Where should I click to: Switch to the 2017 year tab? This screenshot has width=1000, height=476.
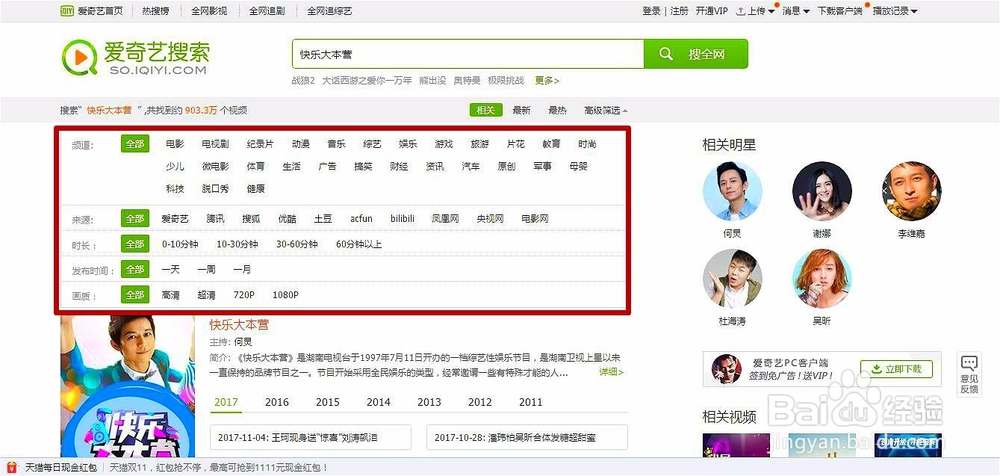coord(226,403)
